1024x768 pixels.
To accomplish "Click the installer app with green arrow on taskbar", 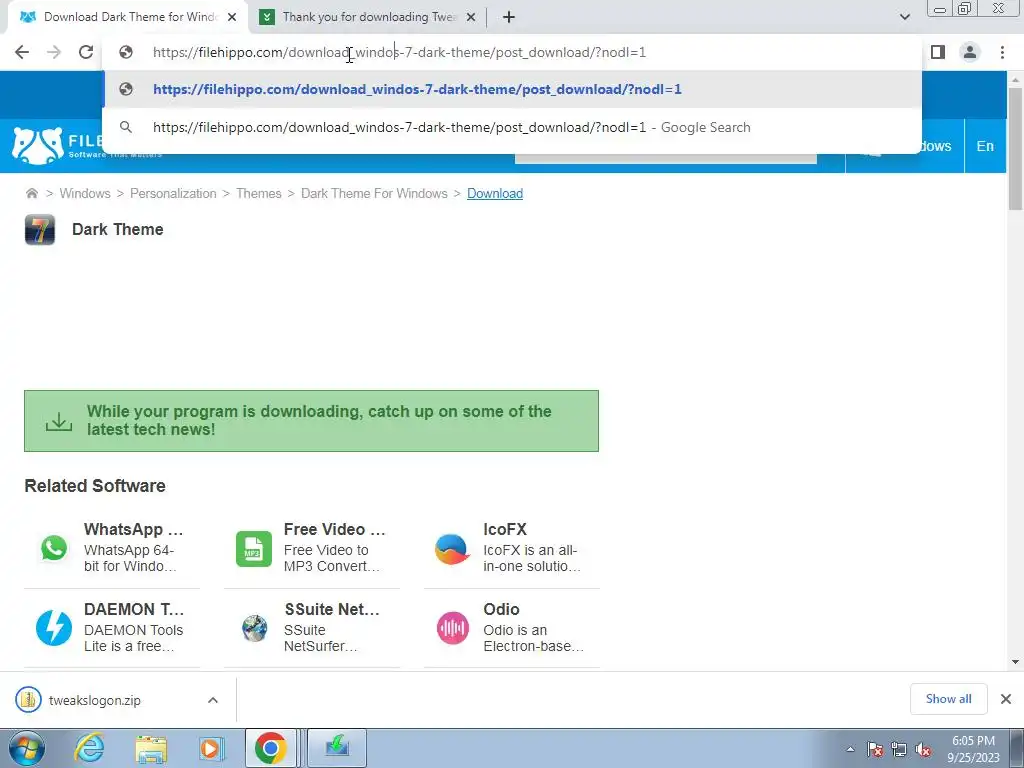I will [337, 748].
